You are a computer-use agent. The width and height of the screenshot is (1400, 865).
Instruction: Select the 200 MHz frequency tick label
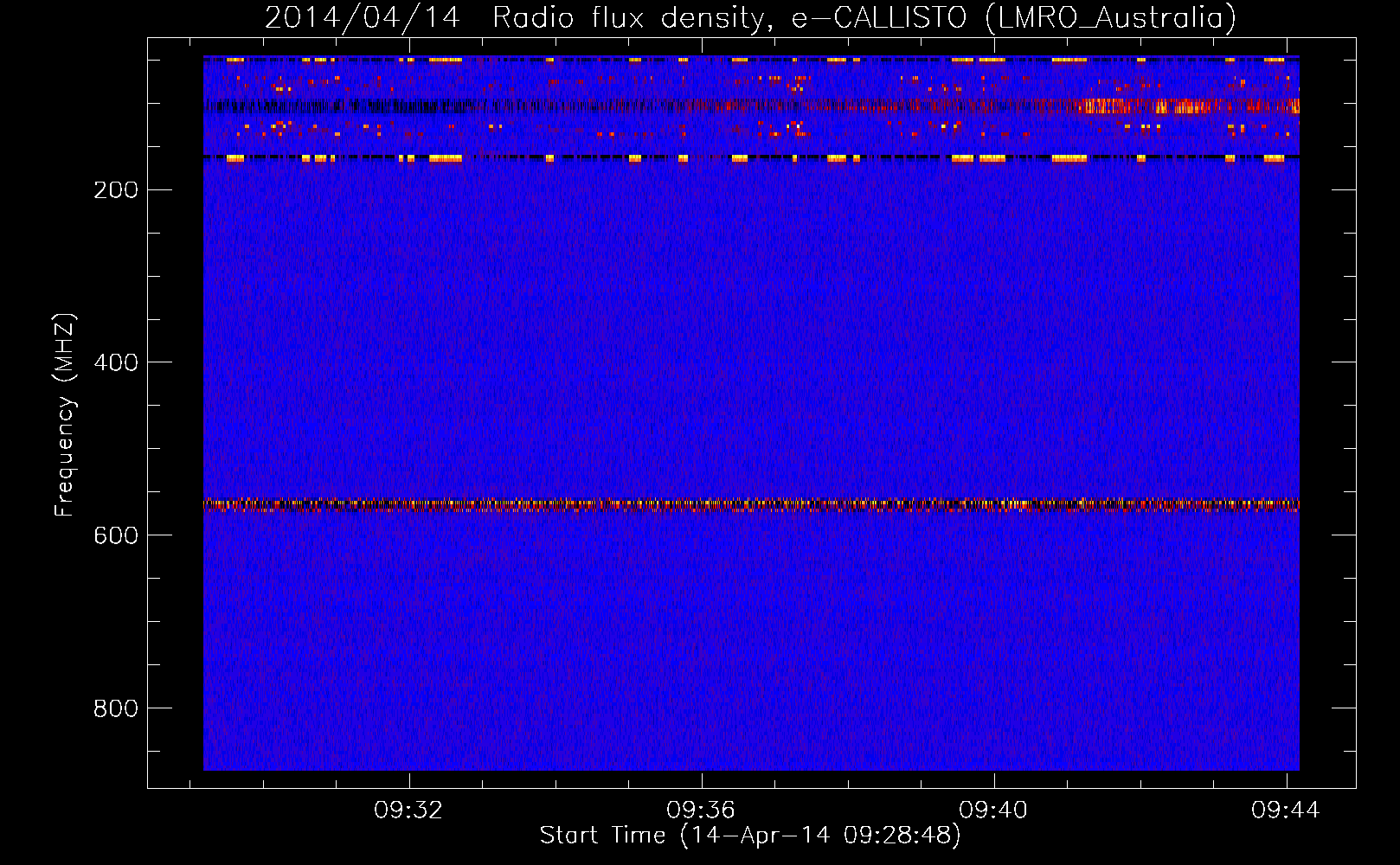pos(116,190)
